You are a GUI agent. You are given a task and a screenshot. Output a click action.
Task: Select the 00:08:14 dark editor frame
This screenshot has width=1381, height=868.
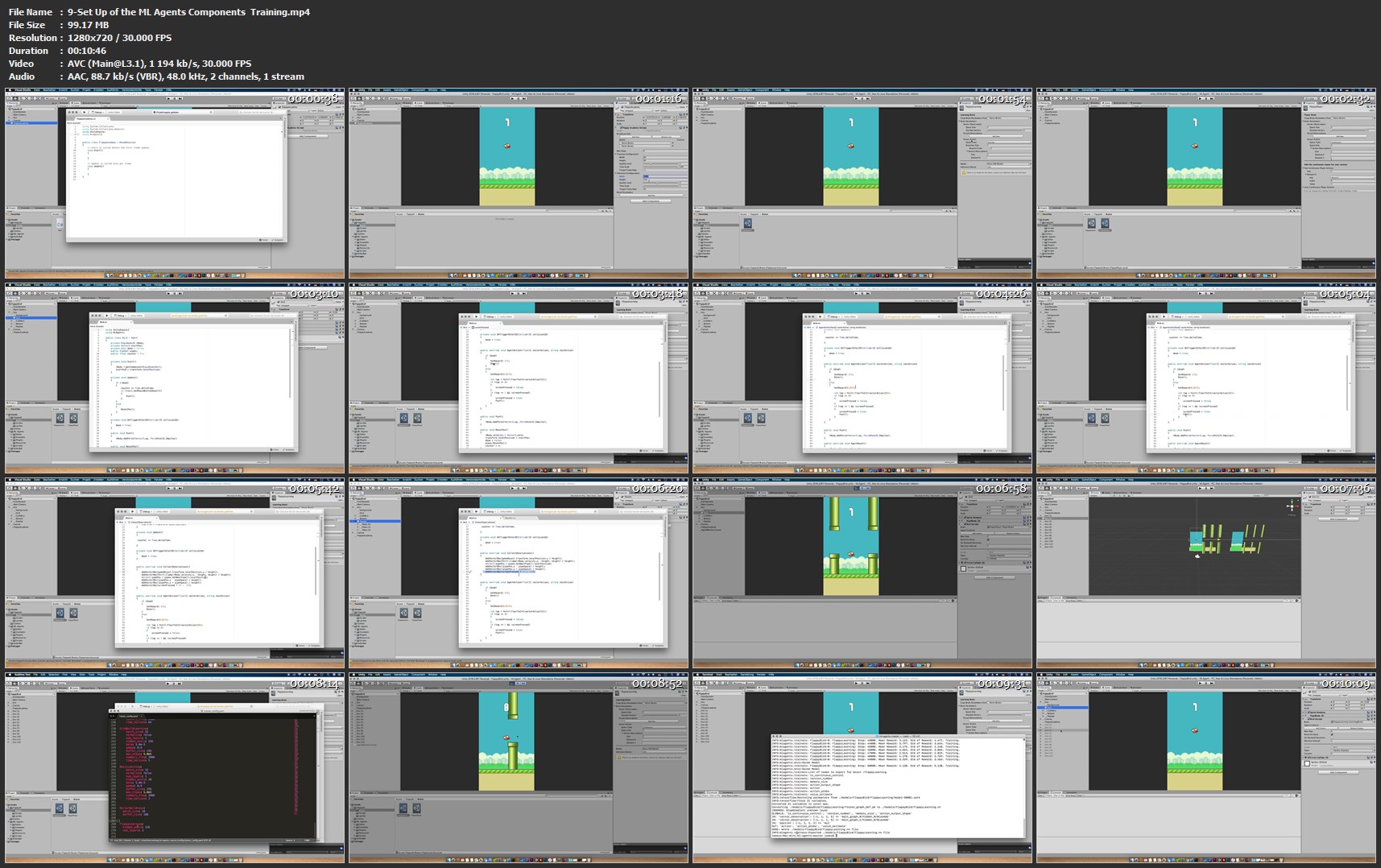pyautogui.click(x=175, y=768)
